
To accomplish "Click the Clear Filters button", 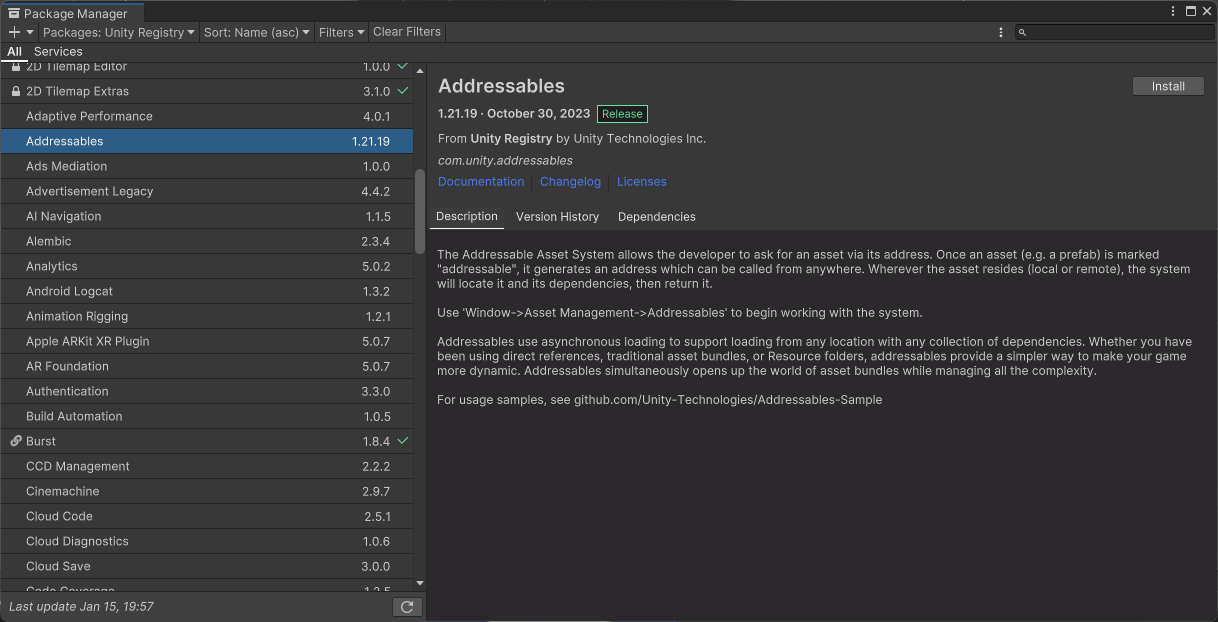I will [x=407, y=32].
